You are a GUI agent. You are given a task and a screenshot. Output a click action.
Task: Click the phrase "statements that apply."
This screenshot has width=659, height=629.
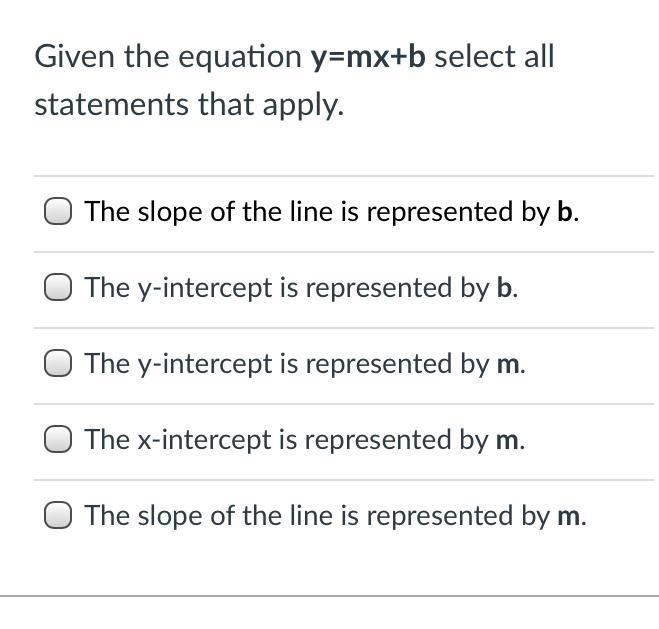189,105
